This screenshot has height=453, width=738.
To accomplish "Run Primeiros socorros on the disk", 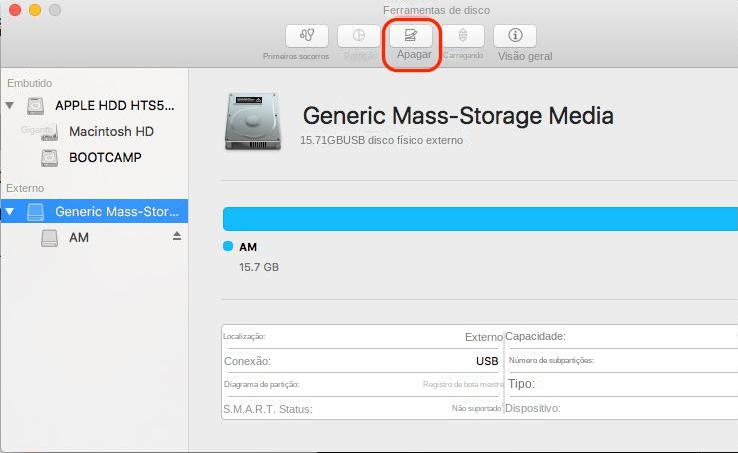I will 307,36.
